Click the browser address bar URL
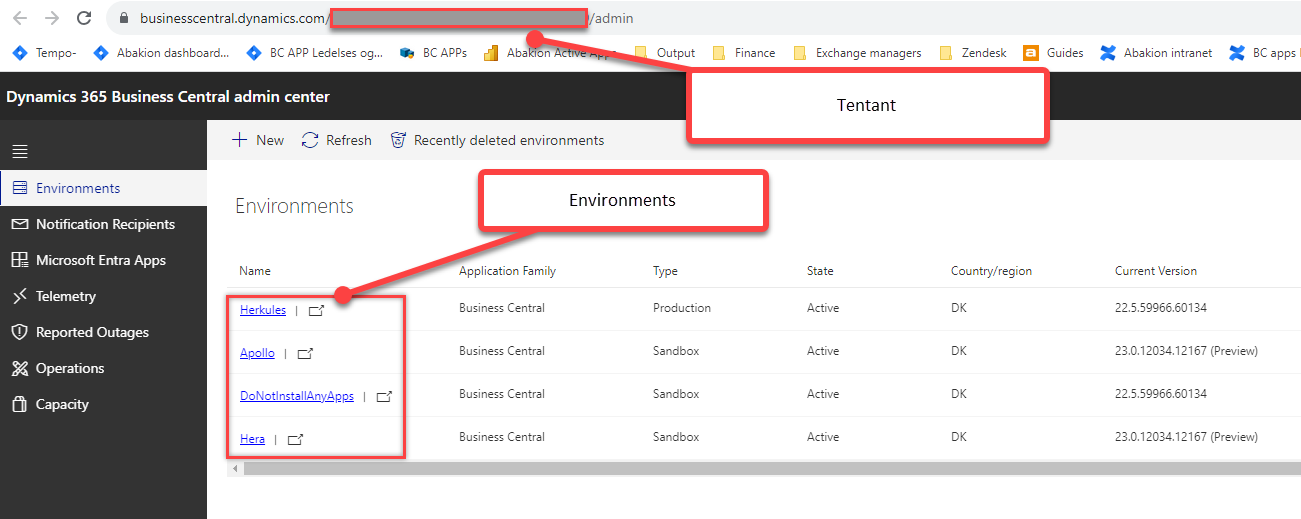Image resolution: width=1301 pixels, height=519 pixels. pos(387,18)
